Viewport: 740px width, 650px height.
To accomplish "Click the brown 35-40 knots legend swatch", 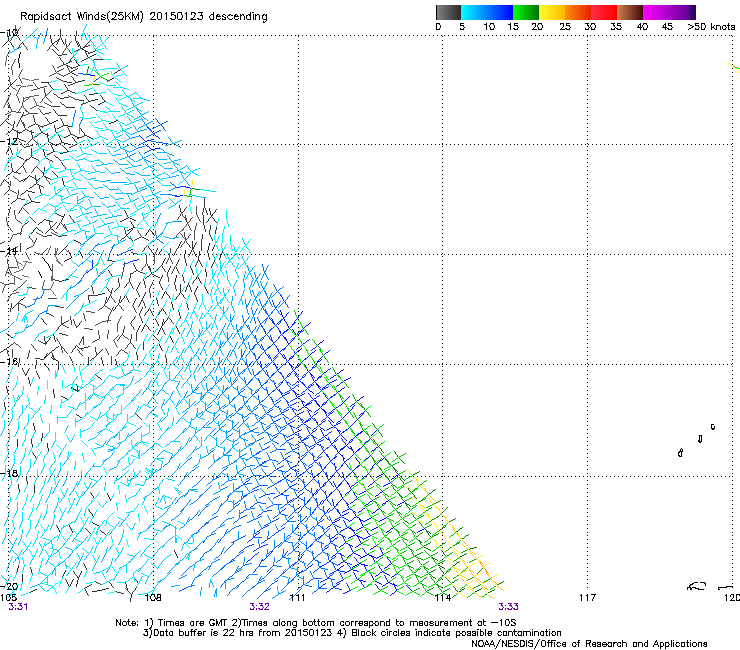I will (630, 12).
